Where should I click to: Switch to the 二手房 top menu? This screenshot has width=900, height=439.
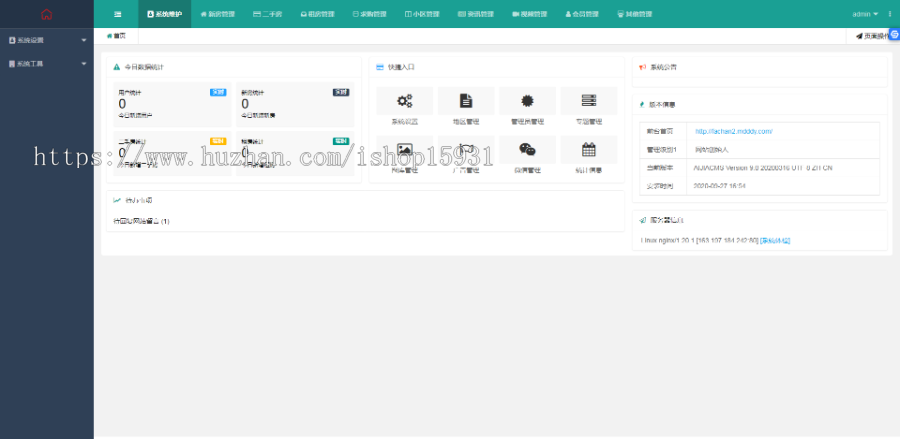pos(267,15)
